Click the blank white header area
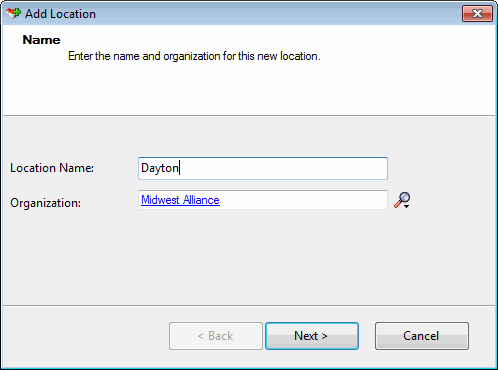Screen dimensions: 498x370 pos(248,90)
